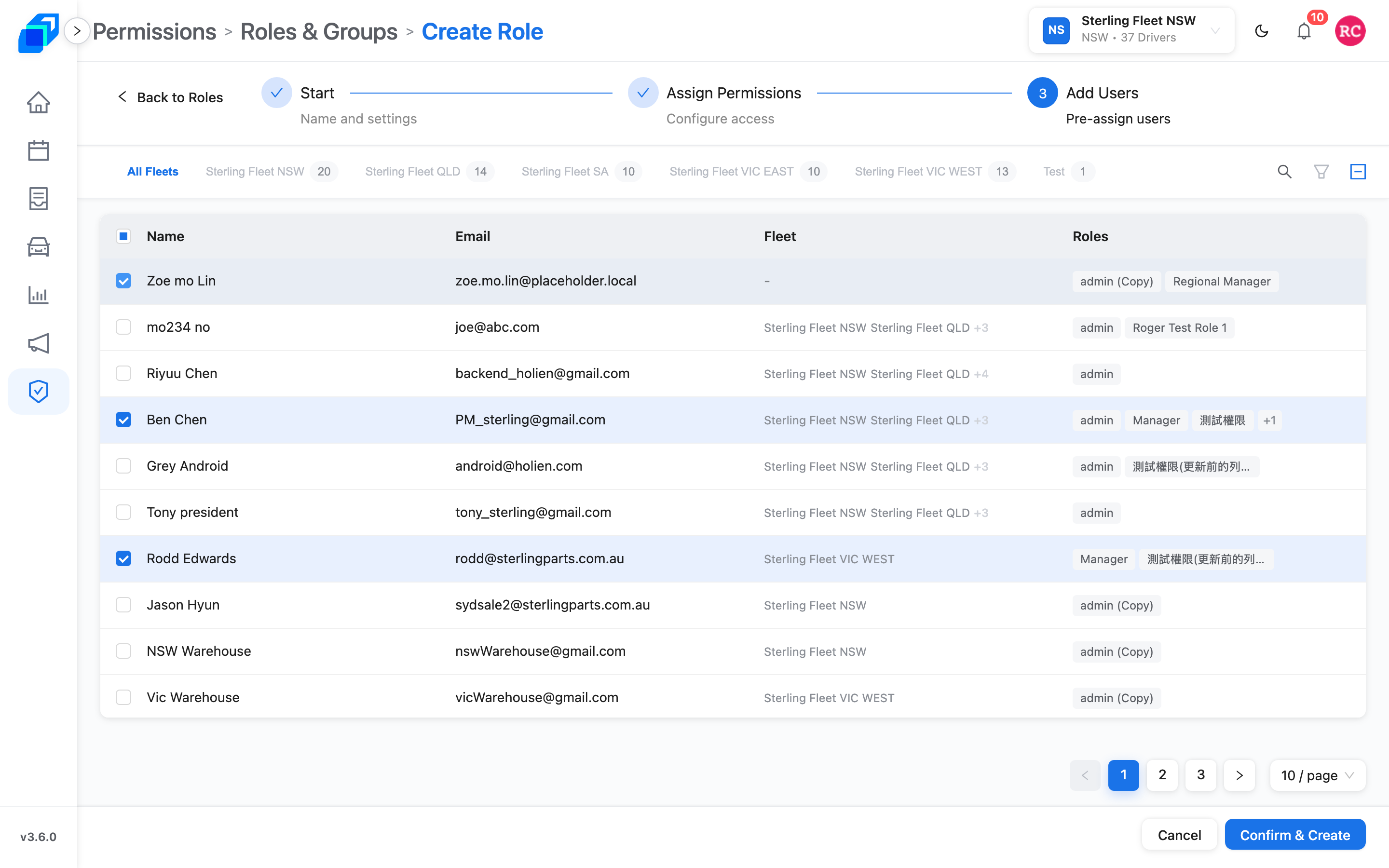This screenshot has width=1389, height=868.
Task: Open the Home icon in sidebar
Action: pyautogui.click(x=39, y=103)
